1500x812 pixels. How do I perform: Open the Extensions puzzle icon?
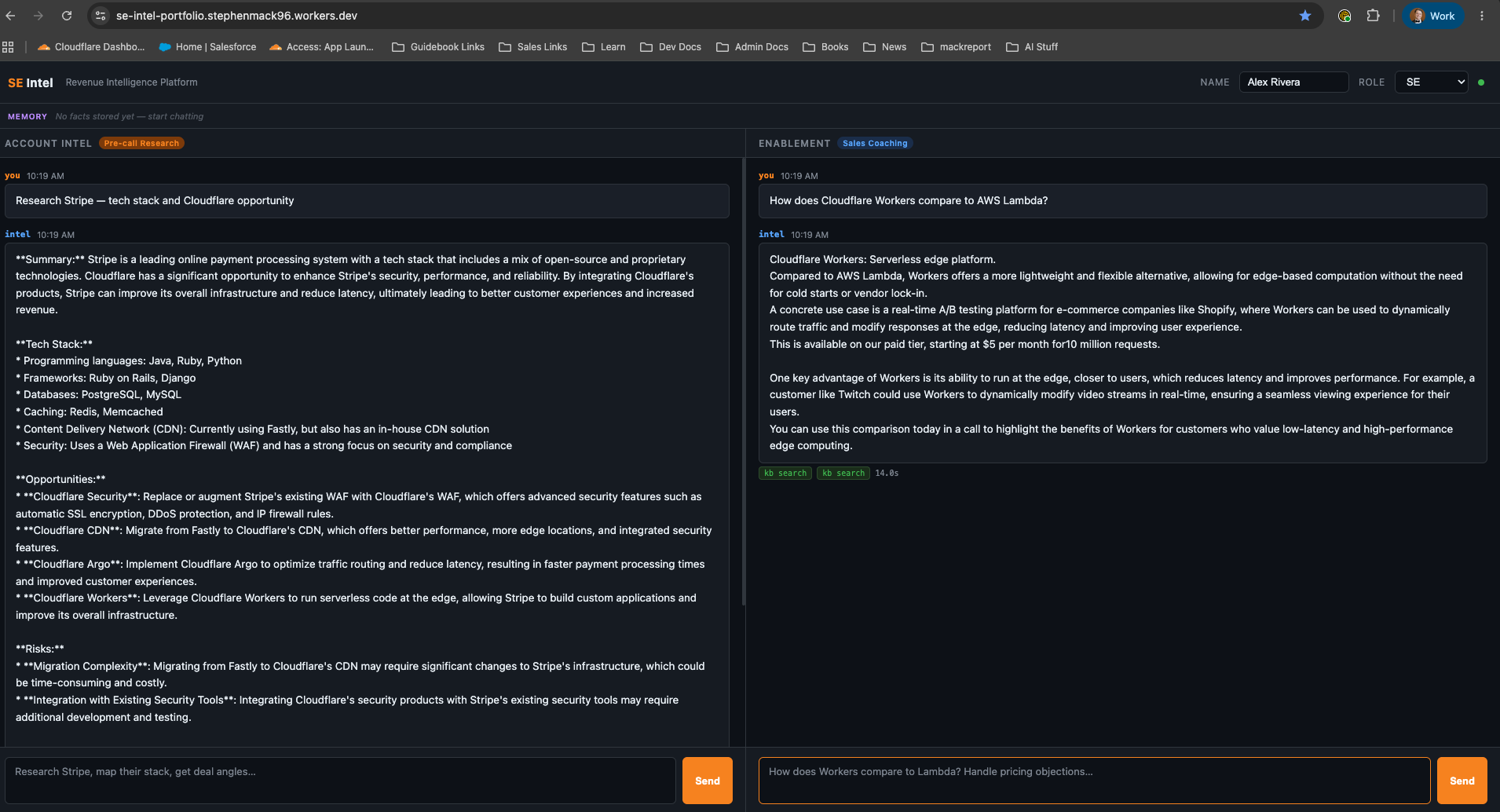click(1373, 16)
